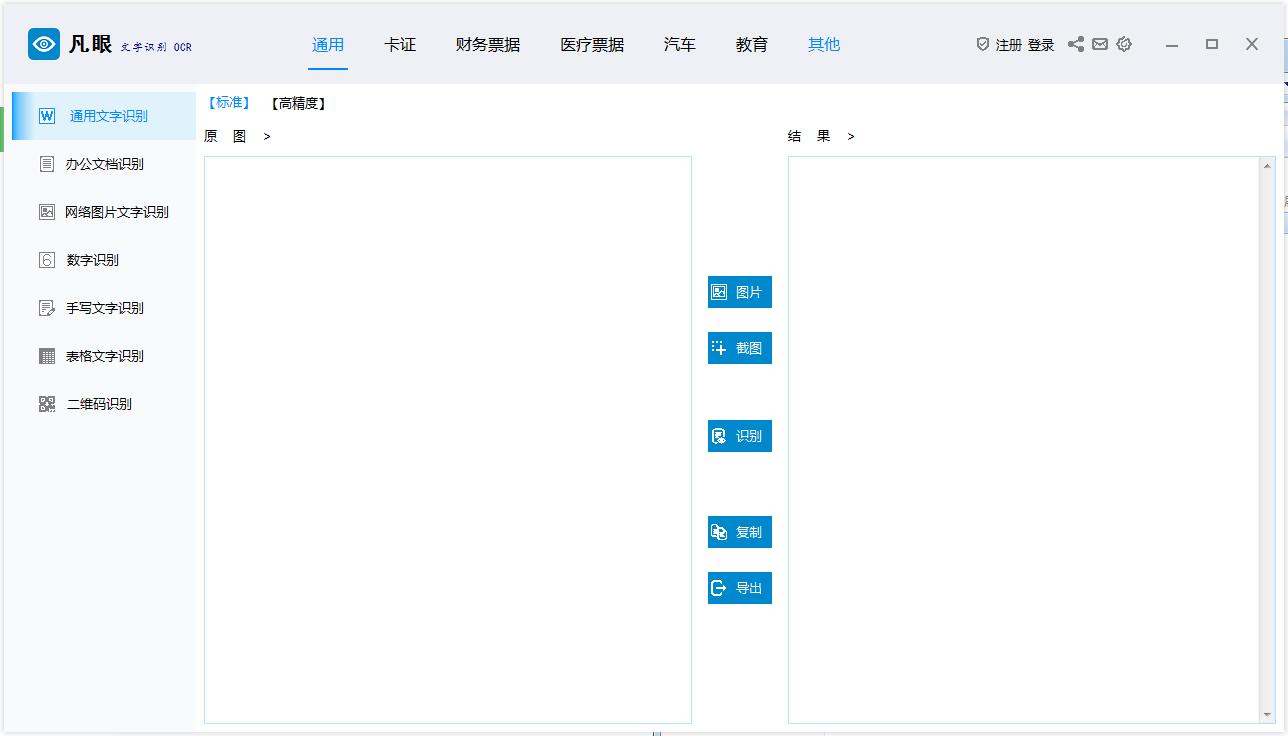Switch to 医疗票据 tab
The width and height of the screenshot is (1288, 736).
click(x=592, y=45)
